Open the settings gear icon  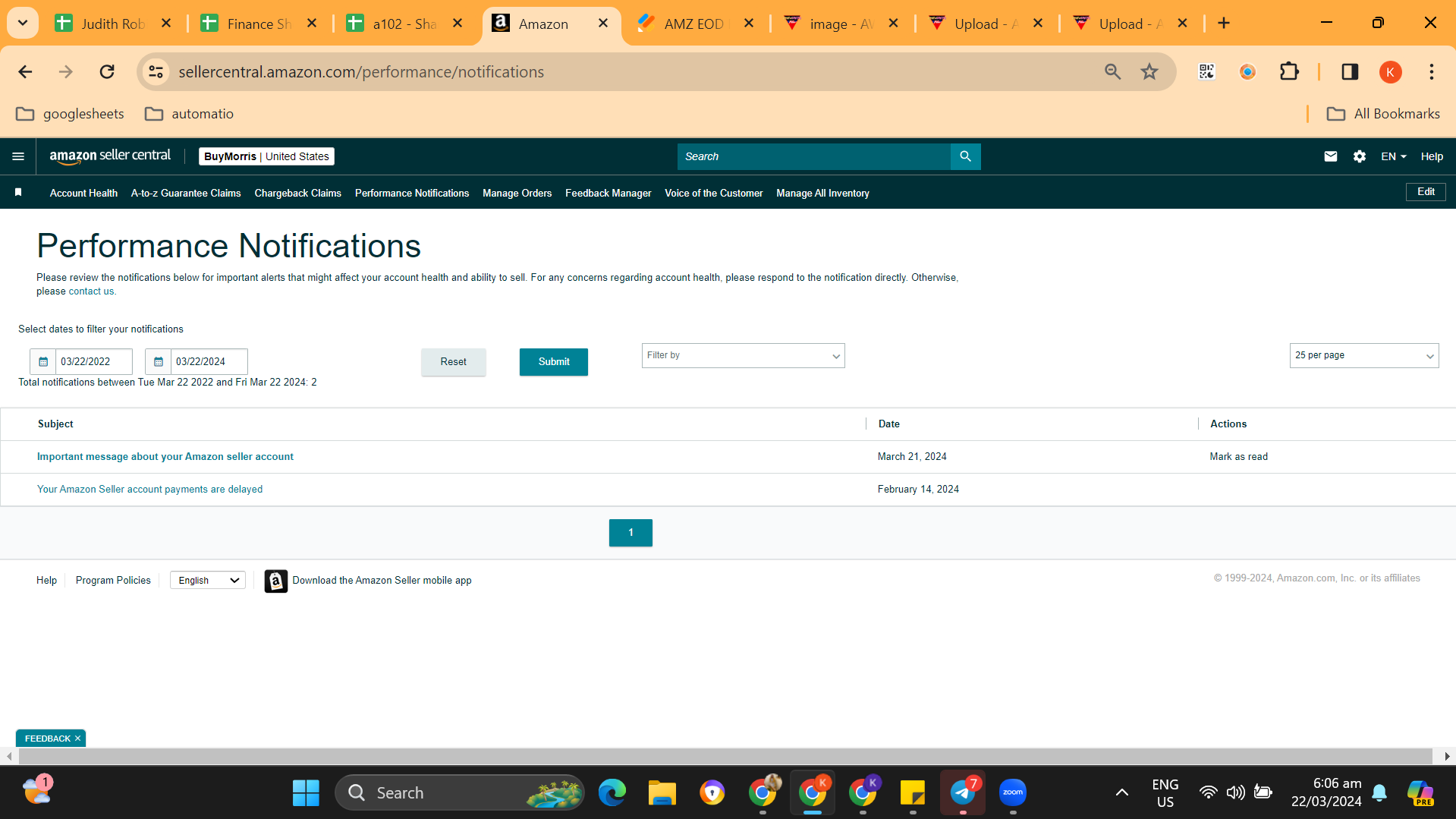1359,156
